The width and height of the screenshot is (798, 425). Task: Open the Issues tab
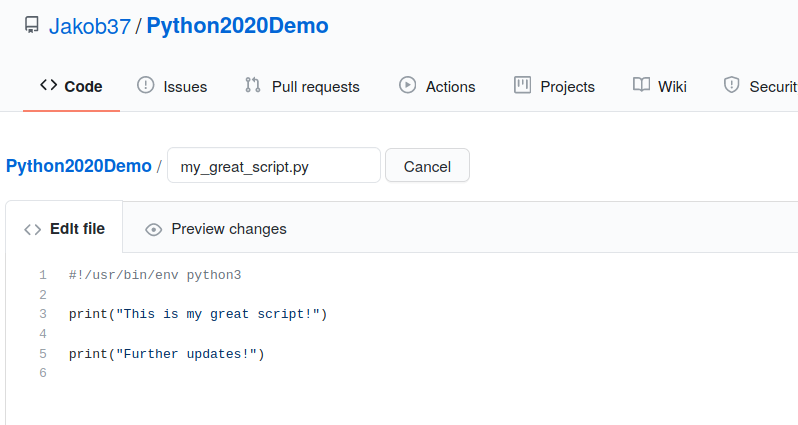click(x=172, y=86)
